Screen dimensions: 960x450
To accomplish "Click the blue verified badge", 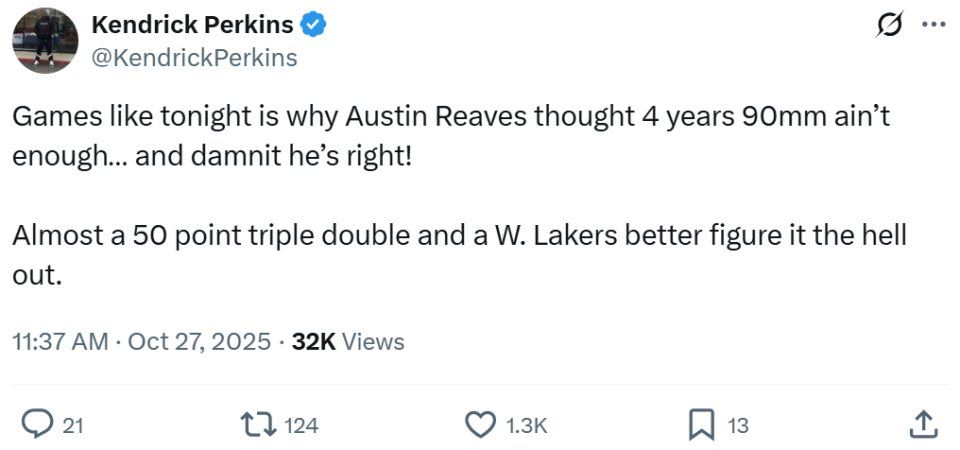I will tap(314, 25).
